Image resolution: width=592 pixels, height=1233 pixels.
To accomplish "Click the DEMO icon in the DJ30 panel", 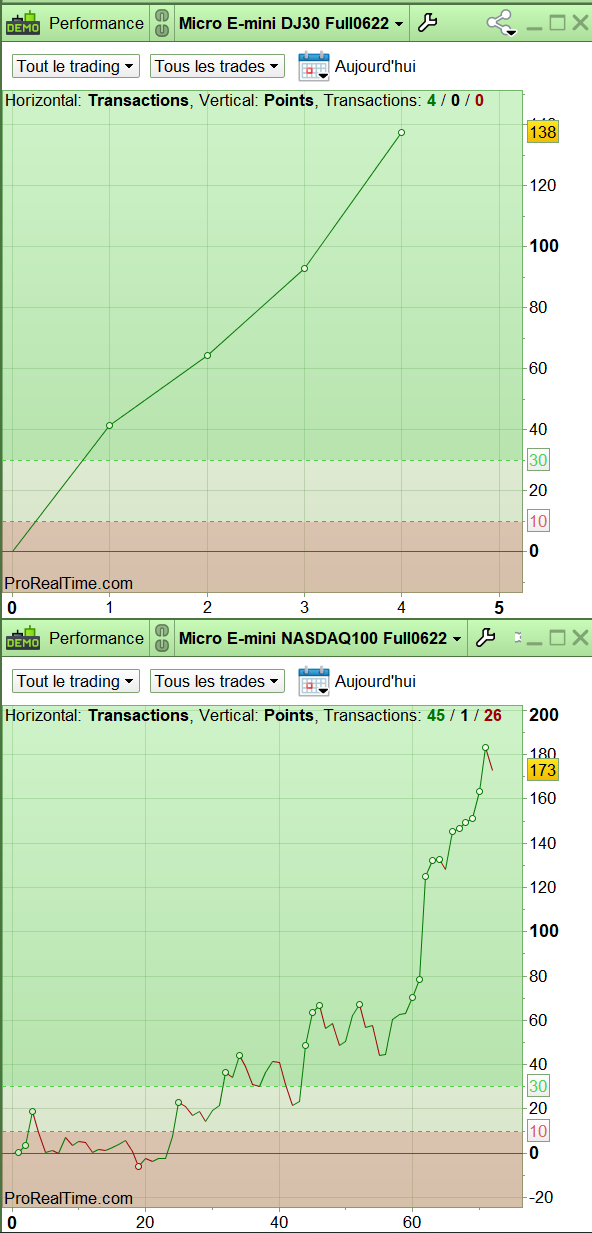I will click(x=24, y=22).
